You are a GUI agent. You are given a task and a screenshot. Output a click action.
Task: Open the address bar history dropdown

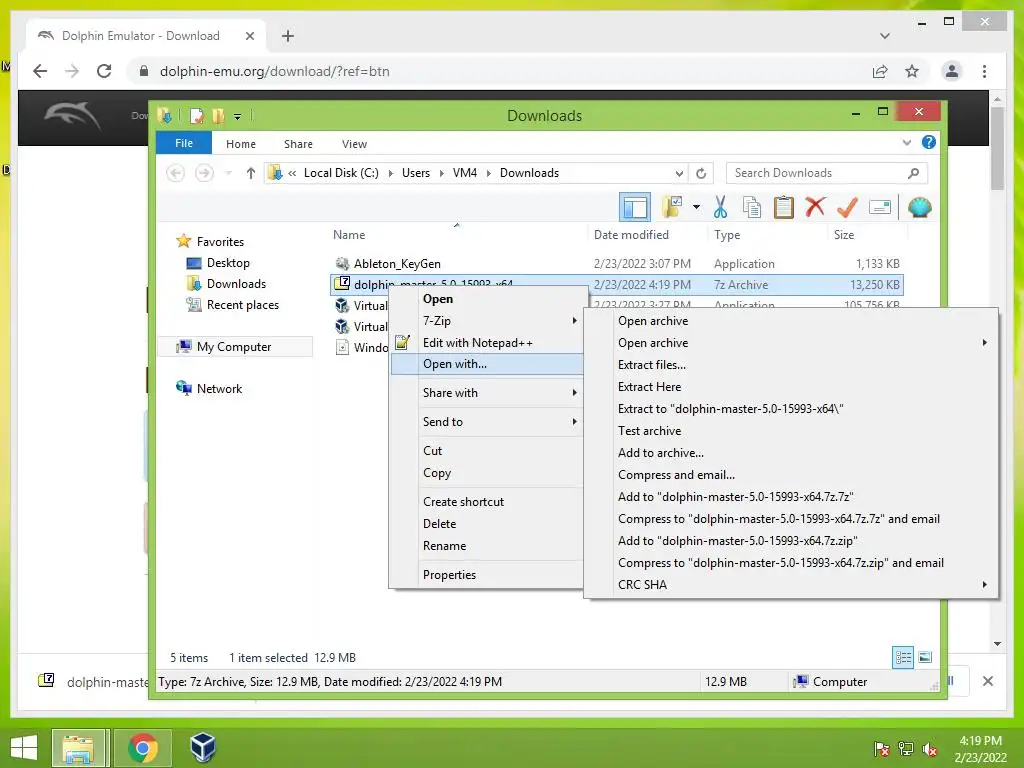point(679,173)
